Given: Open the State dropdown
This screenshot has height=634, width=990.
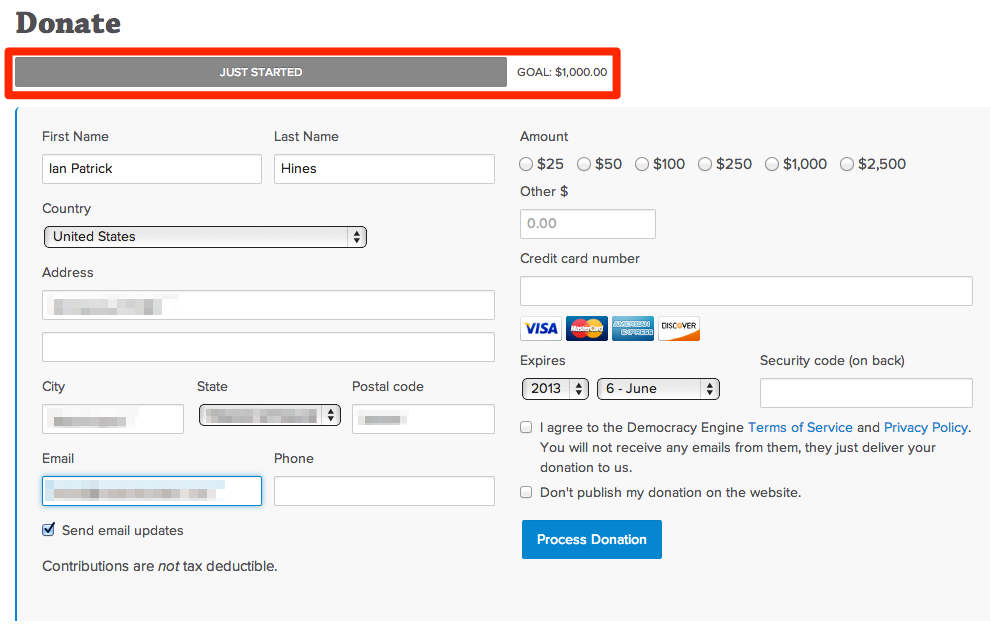Looking at the screenshot, I should [x=270, y=415].
